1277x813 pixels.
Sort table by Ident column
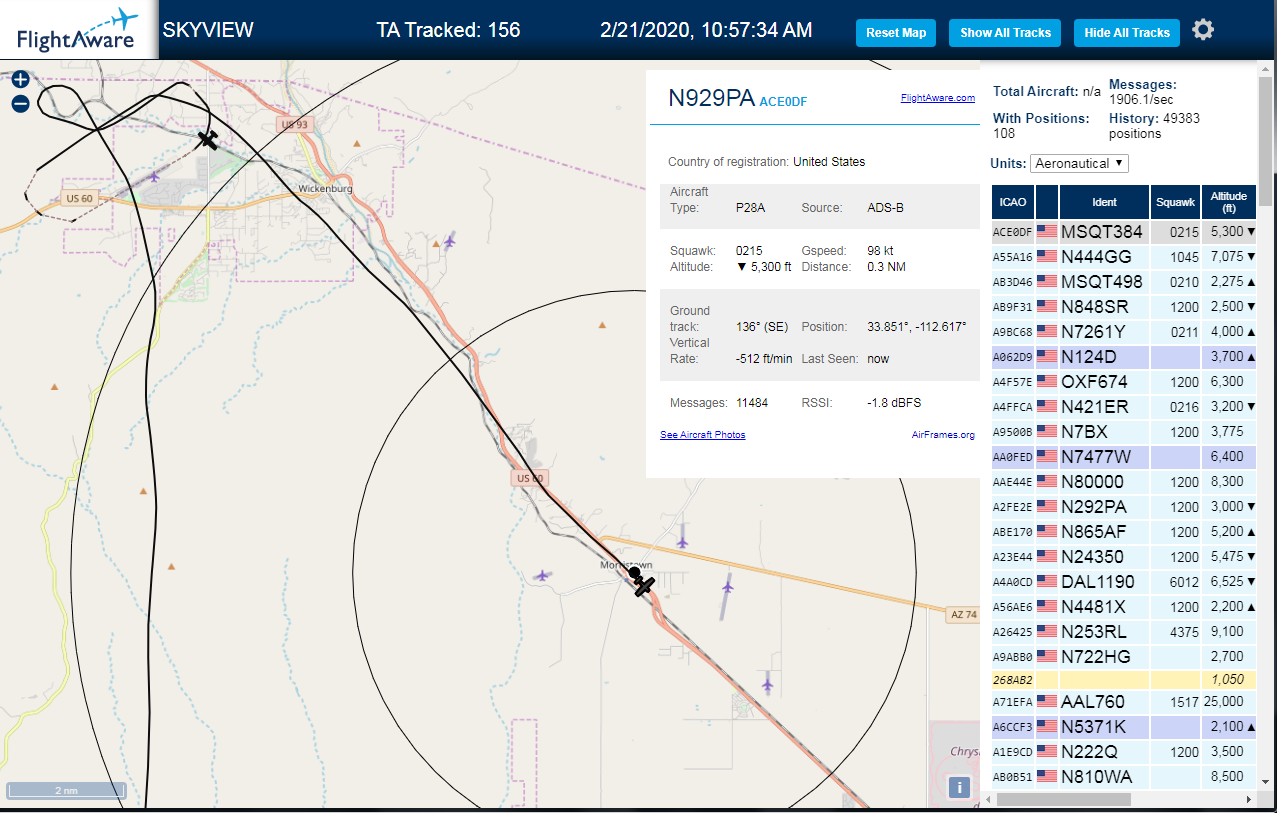[1104, 202]
